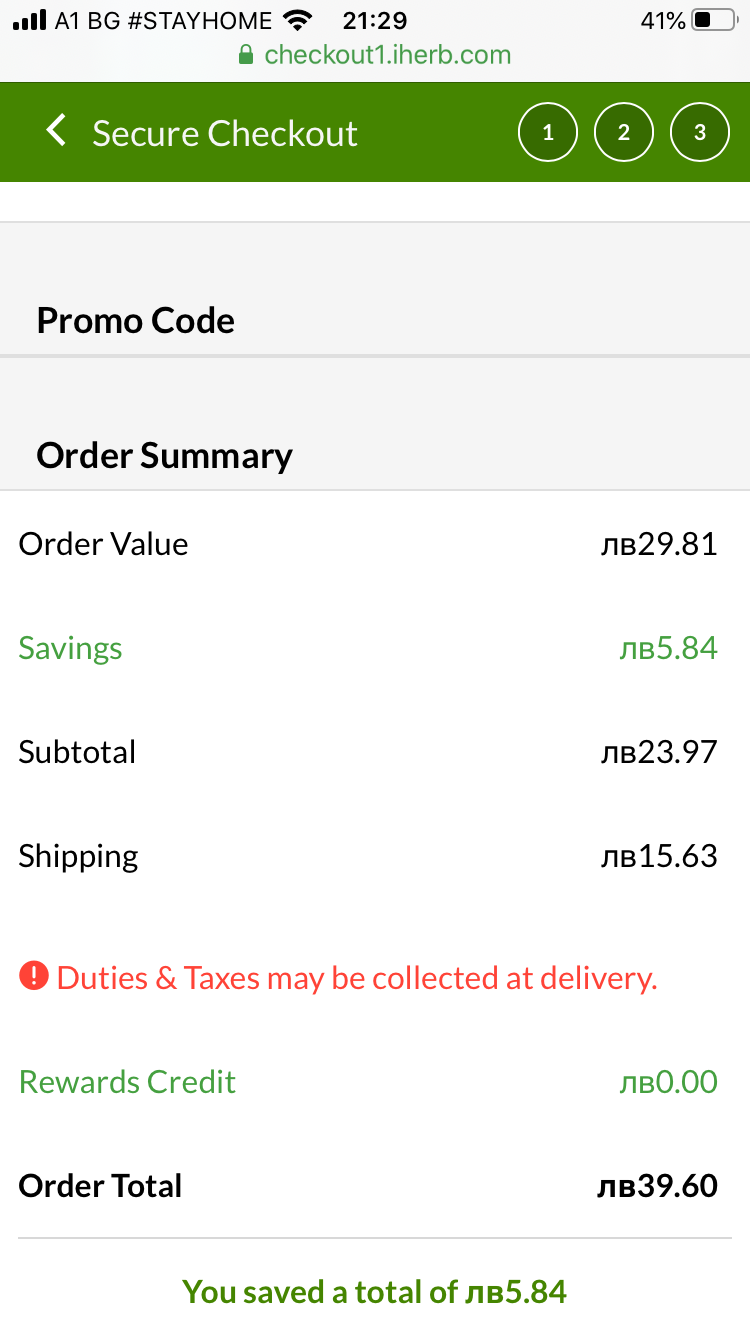
Task: Tap the green padlock in address bar
Action: tap(246, 56)
